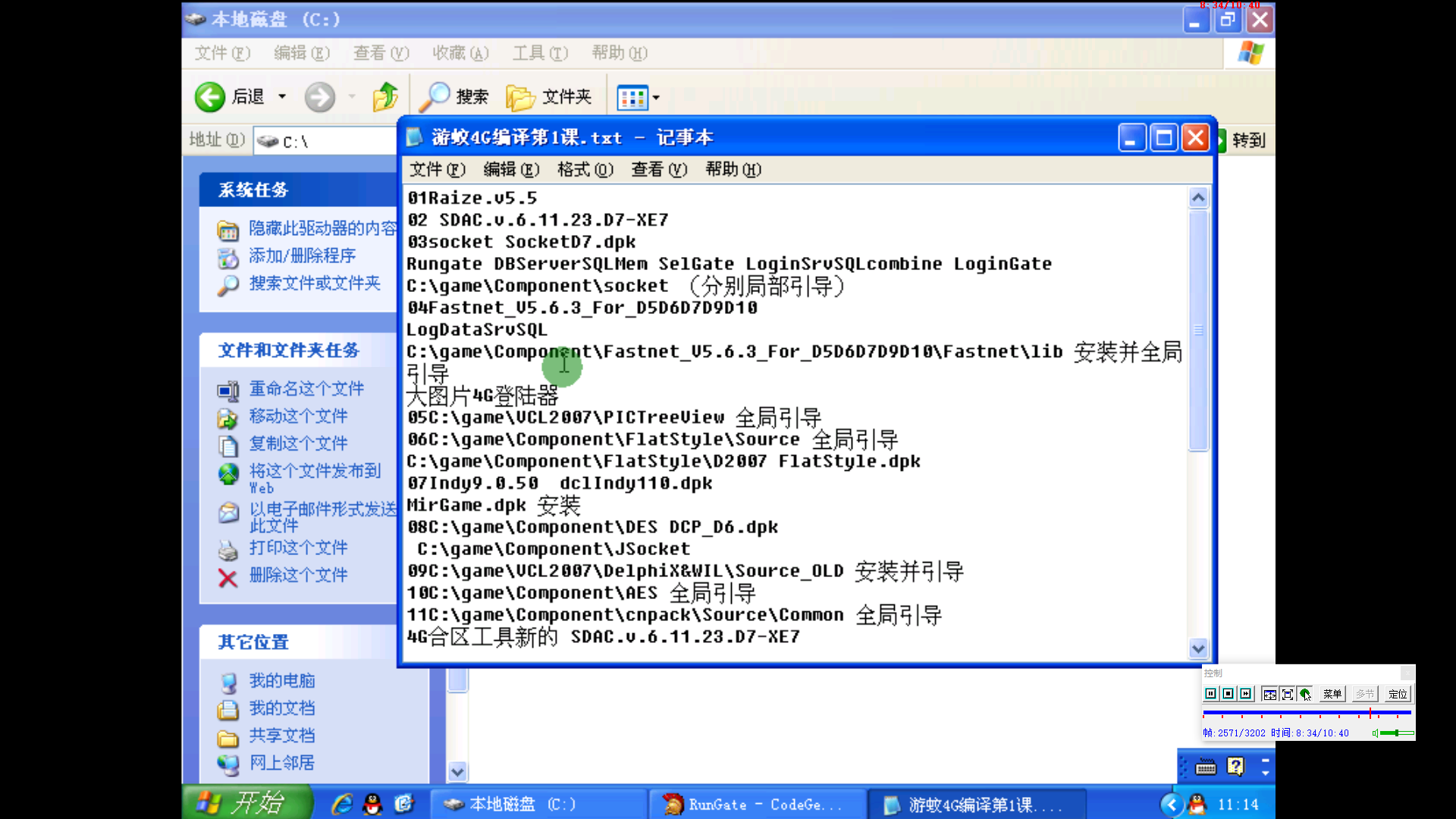Open the Back button history dropdown
This screenshot has height=819, width=1456.
[x=282, y=97]
